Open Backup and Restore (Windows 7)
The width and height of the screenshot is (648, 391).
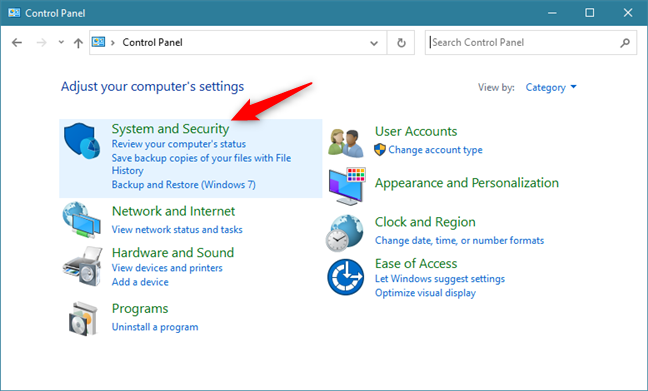click(x=183, y=184)
